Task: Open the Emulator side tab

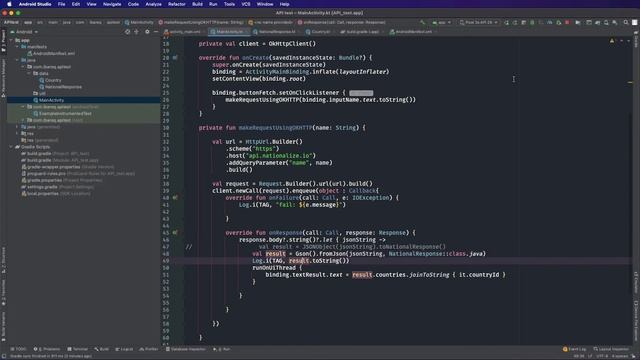Action: click(x=636, y=282)
